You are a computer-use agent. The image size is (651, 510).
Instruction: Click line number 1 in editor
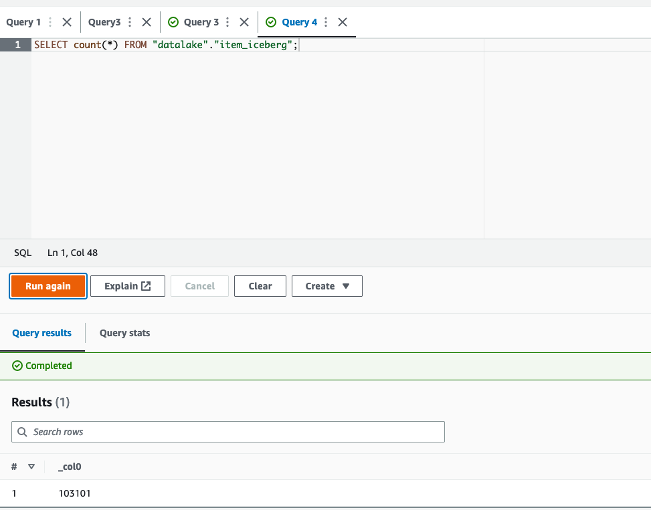coord(17,45)
